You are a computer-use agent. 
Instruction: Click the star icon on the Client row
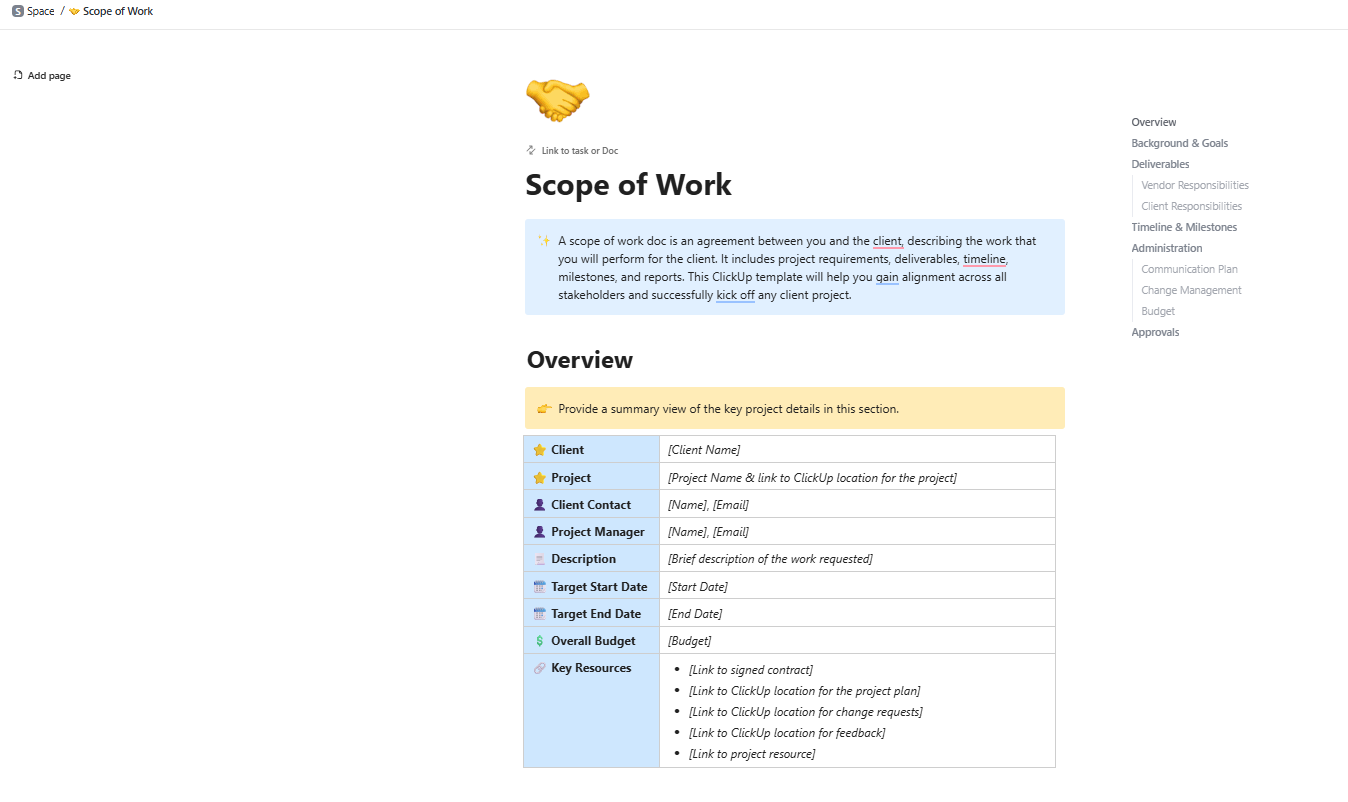(x=539, y=449)
